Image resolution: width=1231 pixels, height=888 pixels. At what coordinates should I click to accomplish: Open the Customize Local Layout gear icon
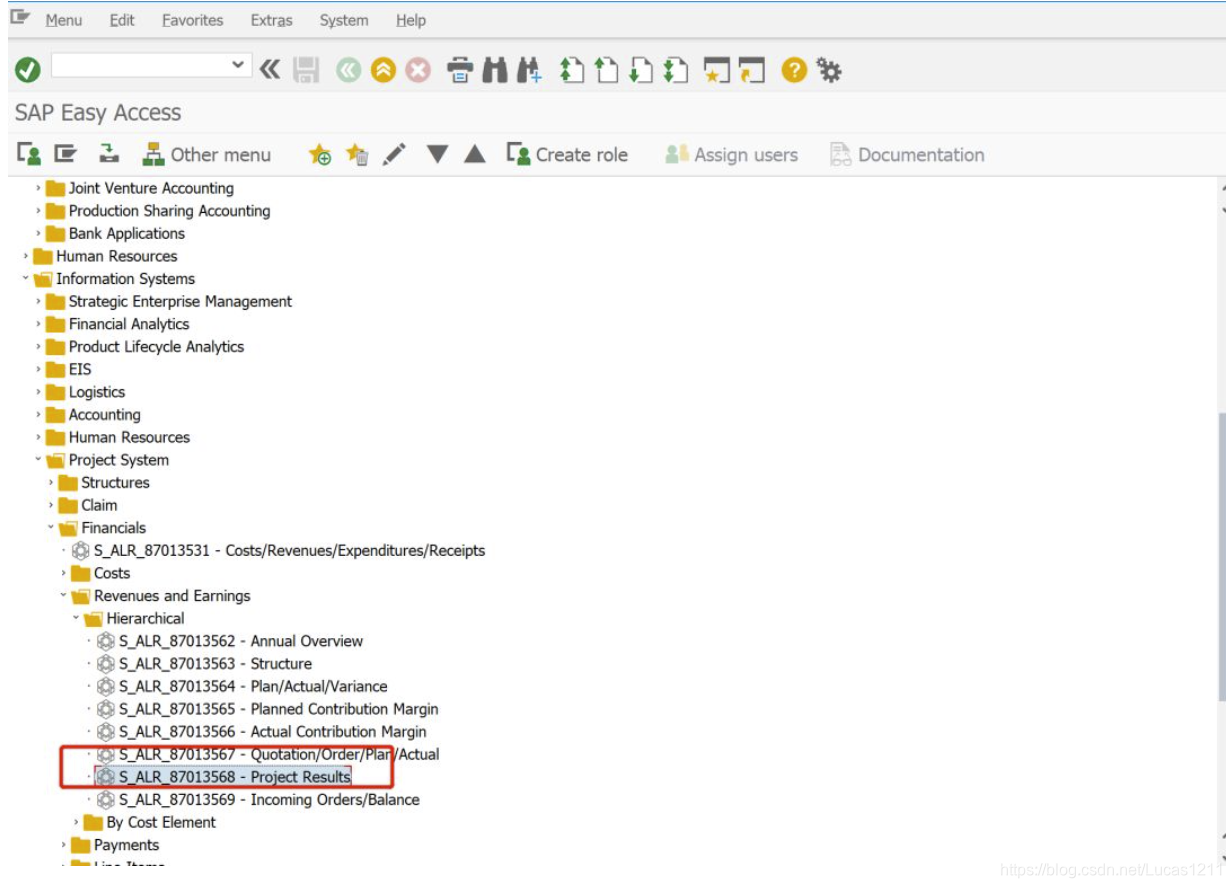829,70
